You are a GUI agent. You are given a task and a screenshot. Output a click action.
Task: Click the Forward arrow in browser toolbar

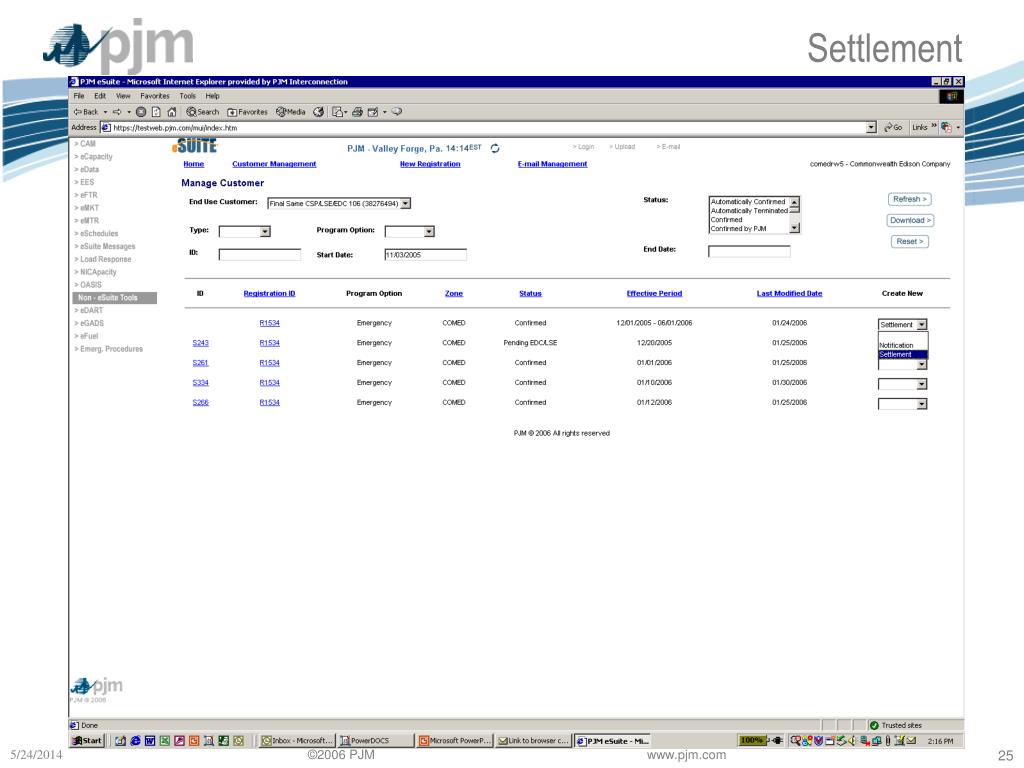[118, 112]
